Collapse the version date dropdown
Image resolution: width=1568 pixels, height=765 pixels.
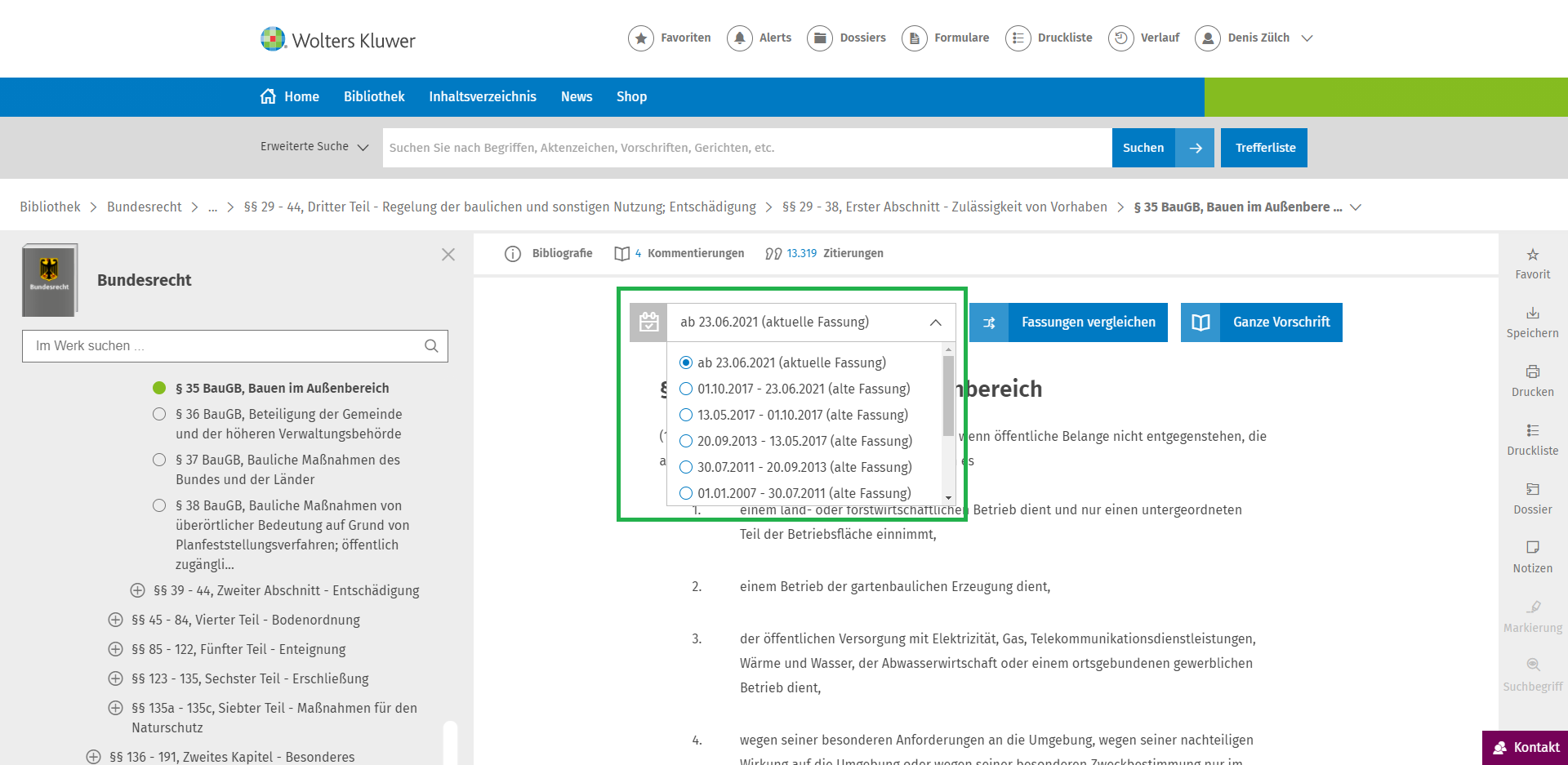tap(935, 322)
